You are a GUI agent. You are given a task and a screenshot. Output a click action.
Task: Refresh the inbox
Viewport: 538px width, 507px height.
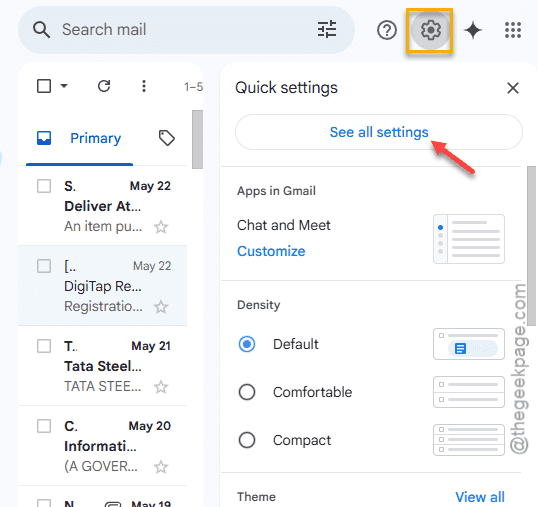click(x=104, y=86)
